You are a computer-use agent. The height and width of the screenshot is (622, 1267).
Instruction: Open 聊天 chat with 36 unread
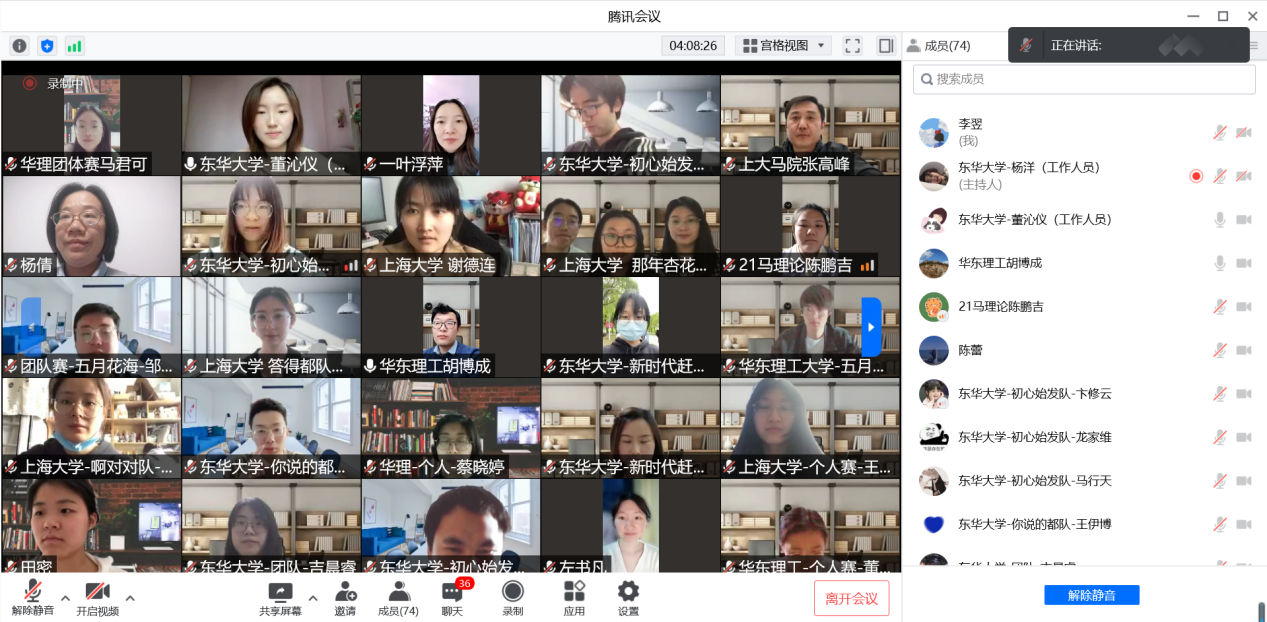453,597
